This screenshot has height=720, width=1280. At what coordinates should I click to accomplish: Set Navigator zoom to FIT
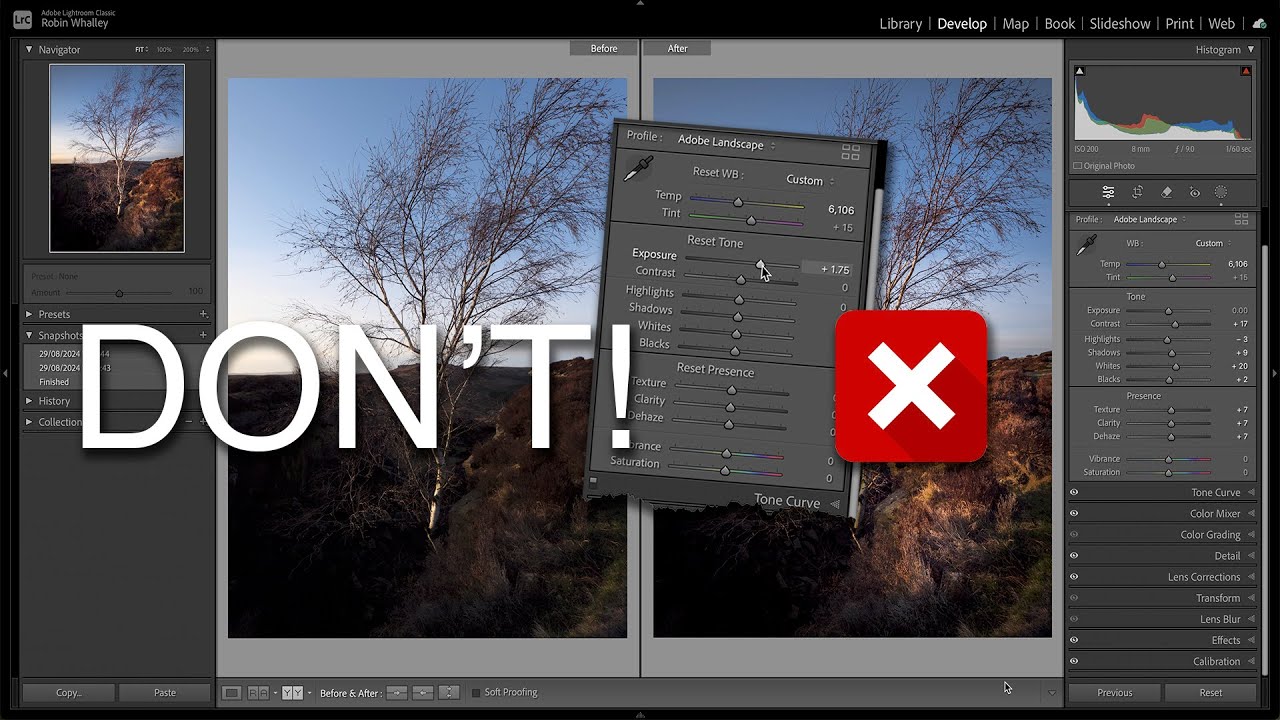[139, 49]
